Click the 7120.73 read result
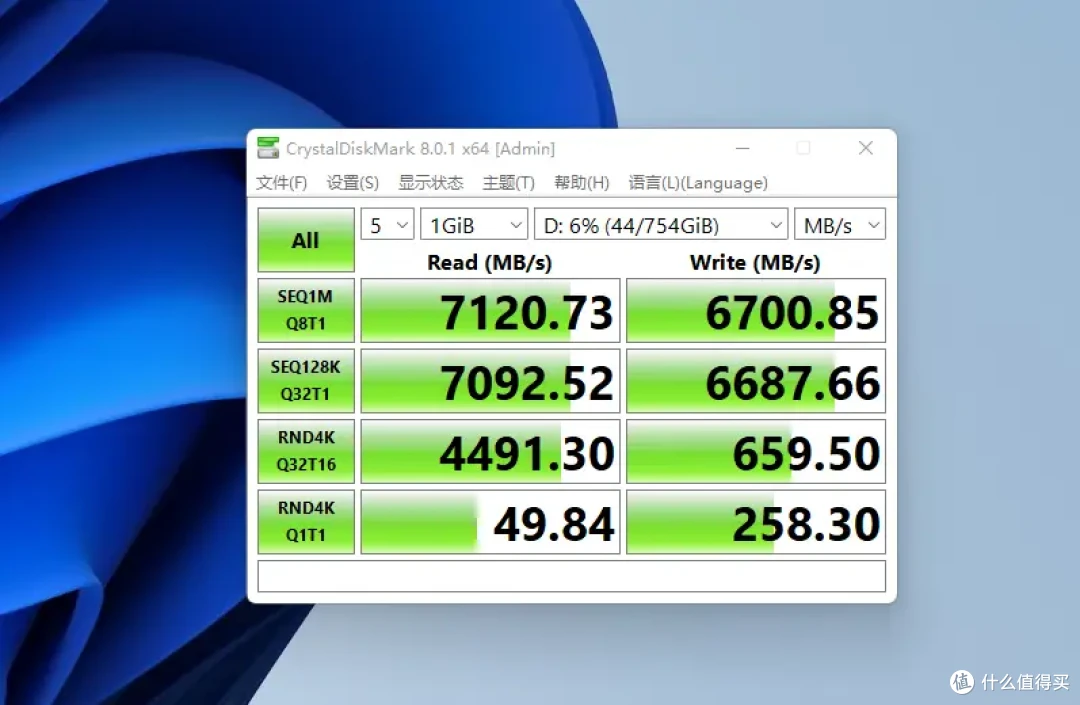Screen dimensions: 1080x705 (490, 311)
